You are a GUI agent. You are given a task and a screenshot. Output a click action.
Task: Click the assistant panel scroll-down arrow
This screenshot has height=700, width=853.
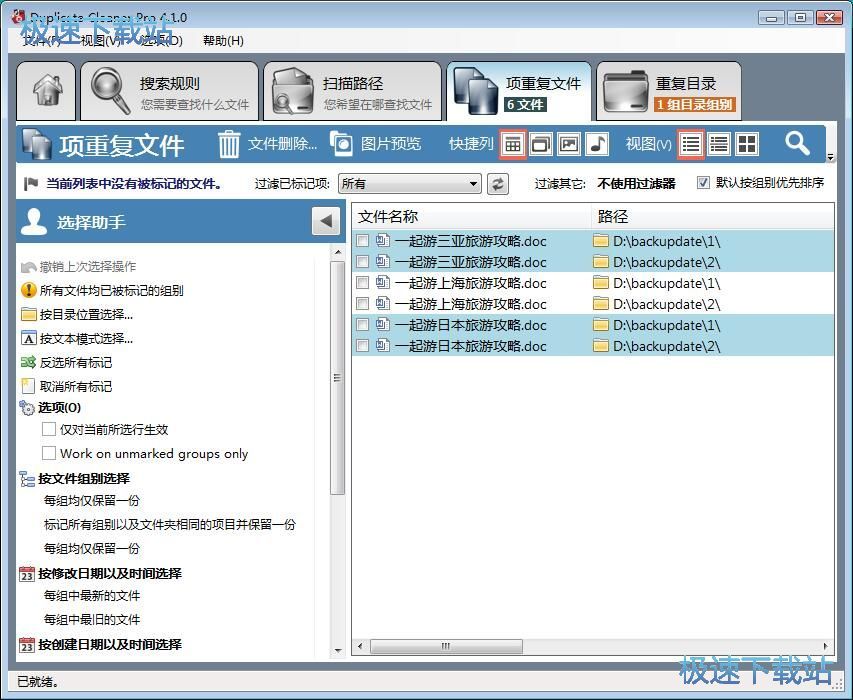coord(338,651)
